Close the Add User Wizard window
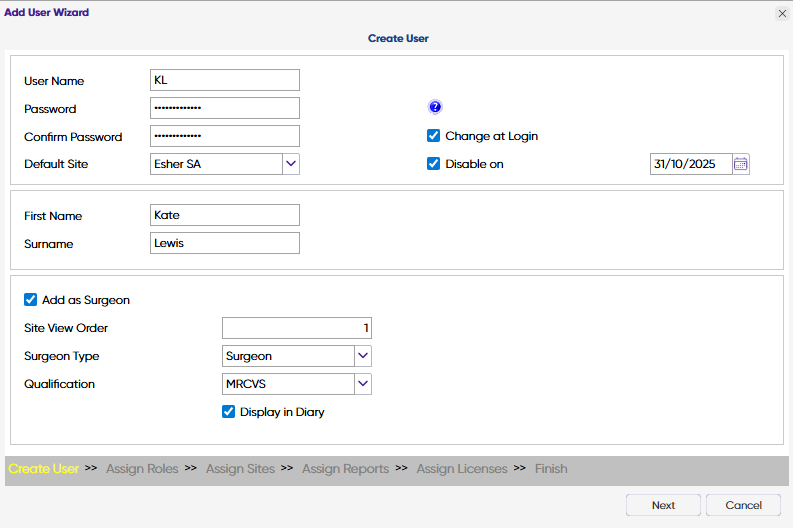 tap(782, 13)
